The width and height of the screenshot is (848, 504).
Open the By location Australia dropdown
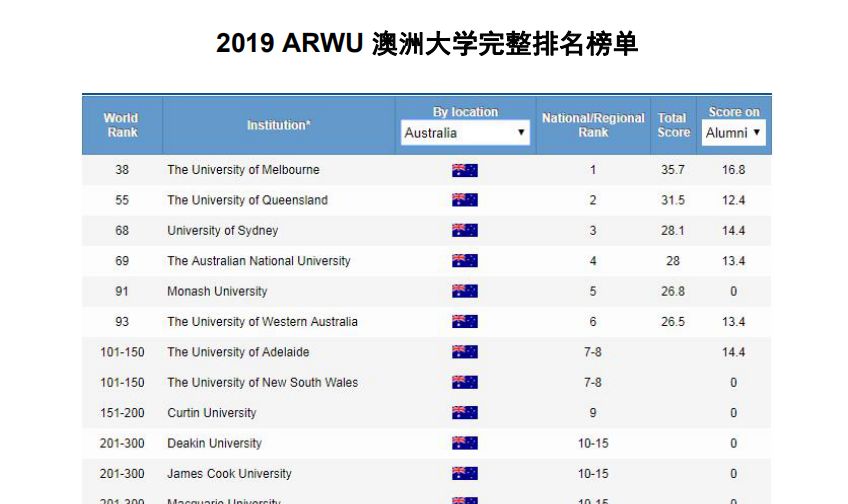click(x=465, y=133)
